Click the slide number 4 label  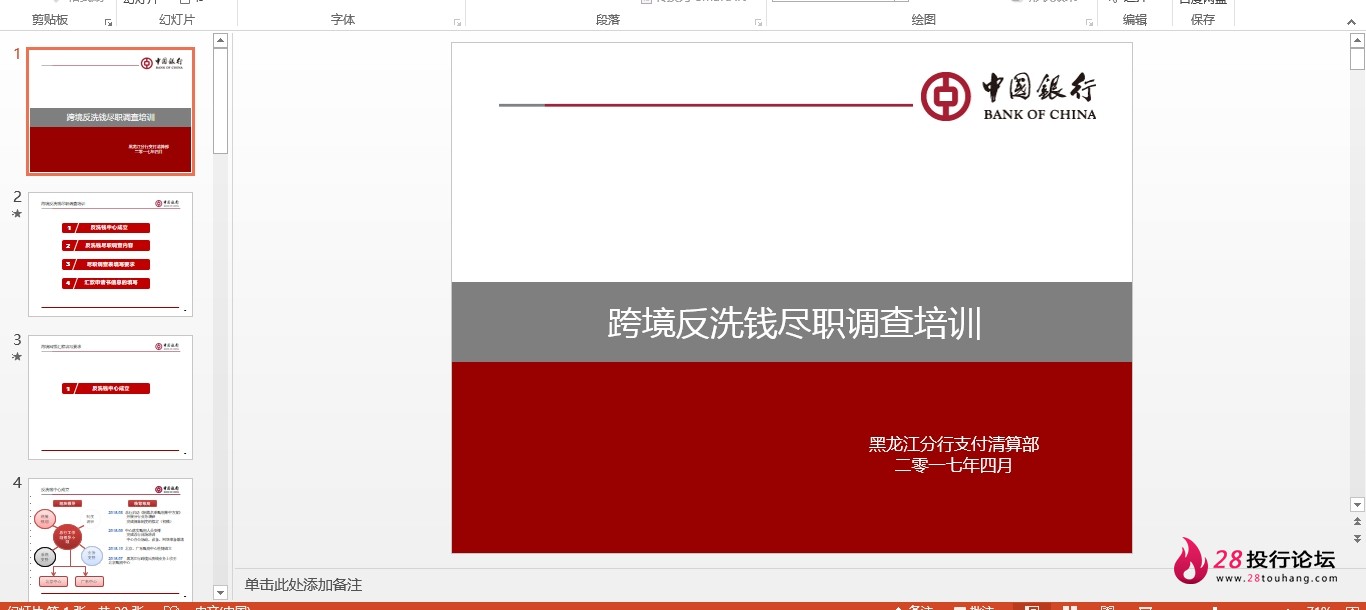[x=17, y=483]
